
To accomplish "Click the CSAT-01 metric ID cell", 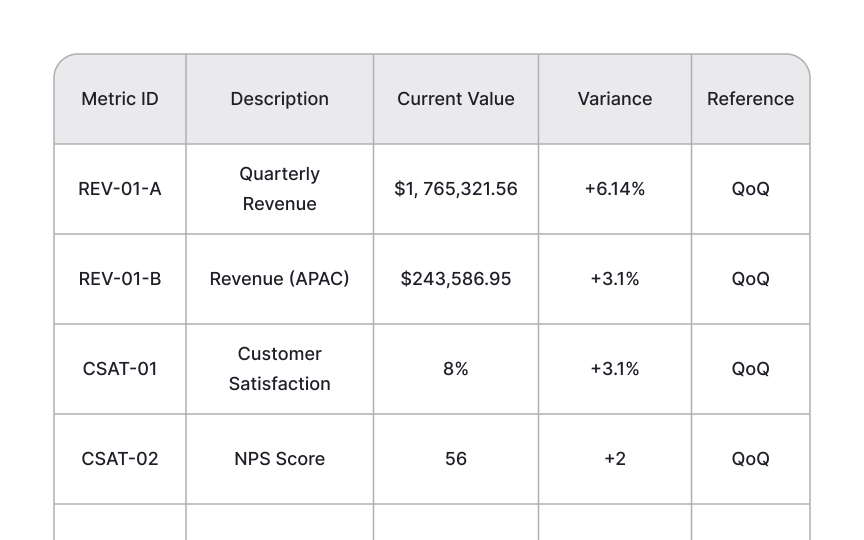I will (x=120, y=369).
